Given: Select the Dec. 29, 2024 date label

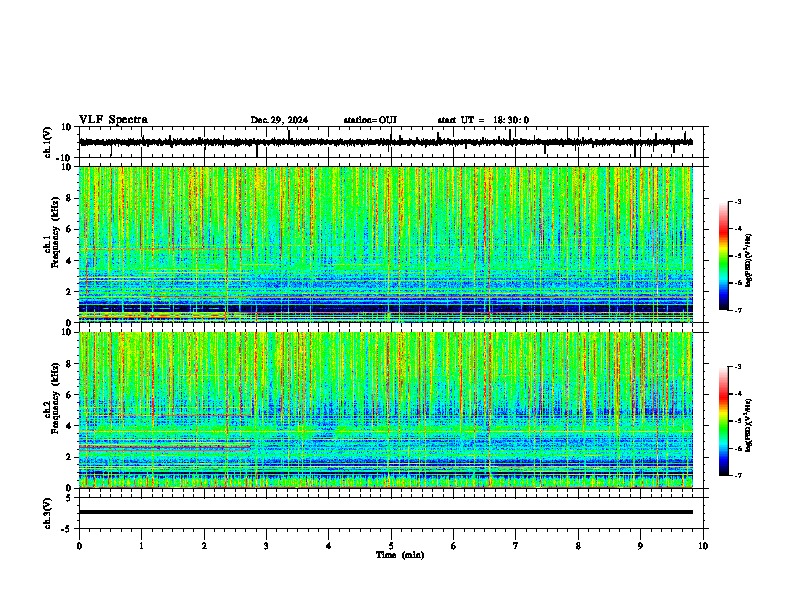Looking at the screenshot, I should coord(279,120).
